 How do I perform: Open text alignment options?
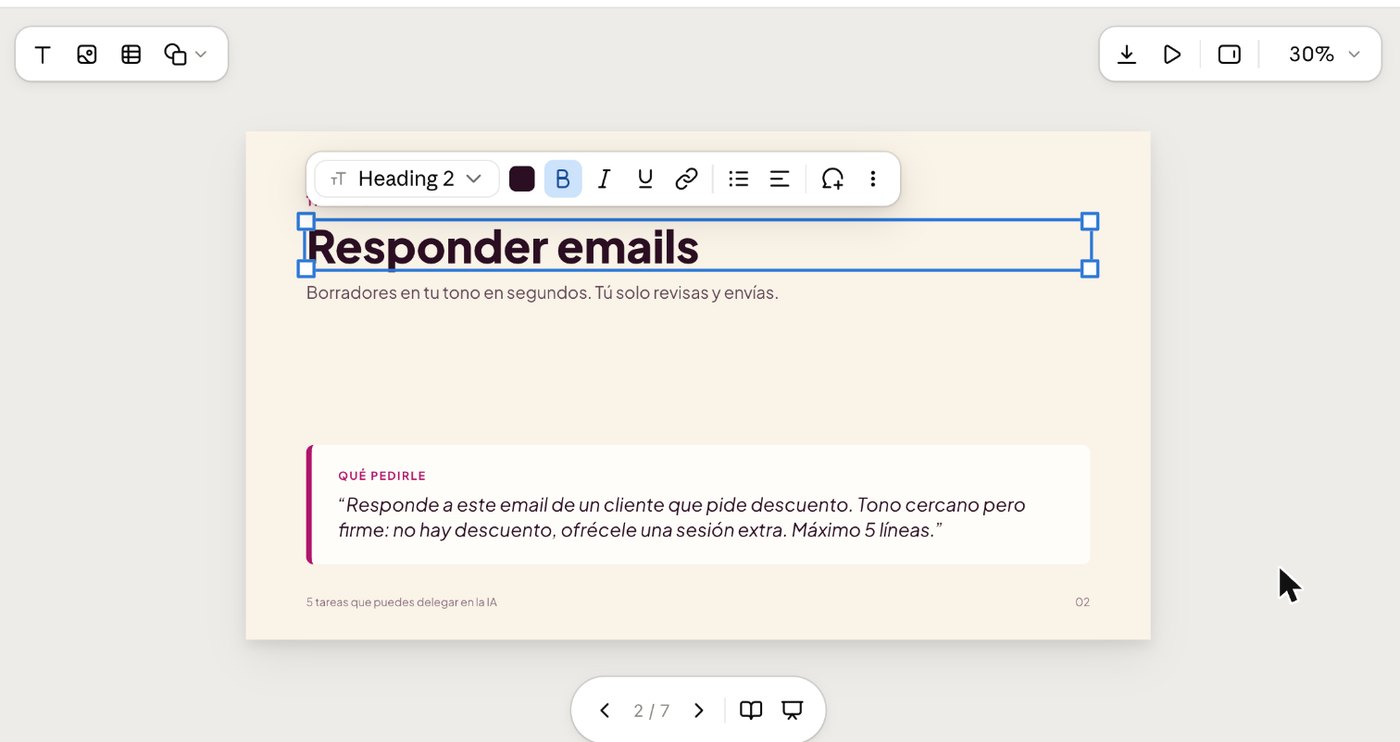click(x=780, y=179)
